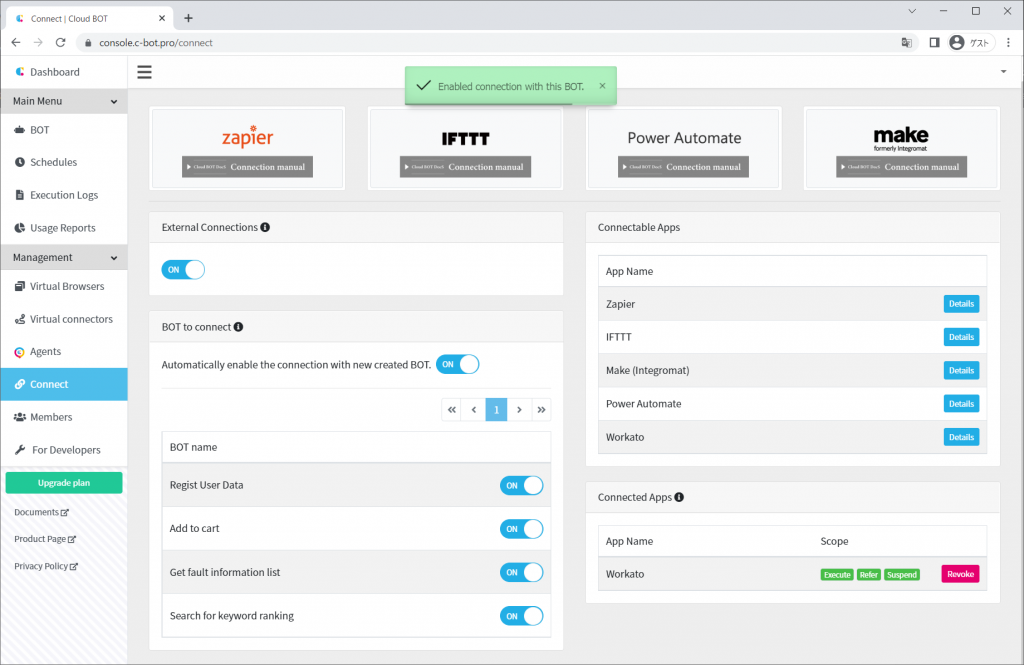Click the BOT robot icon in sidebar
This screenshot has width=1024, height=665.
[x=20, y=130]
